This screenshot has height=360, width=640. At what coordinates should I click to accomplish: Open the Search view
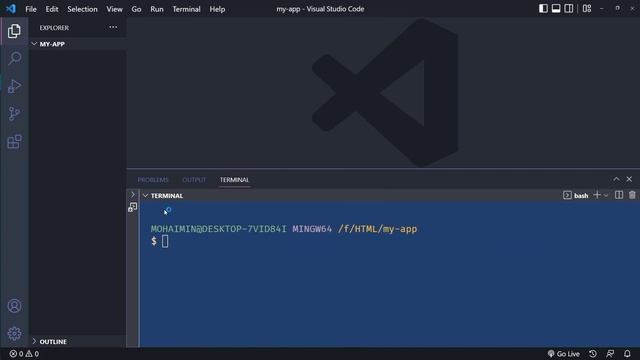[14, 58]
